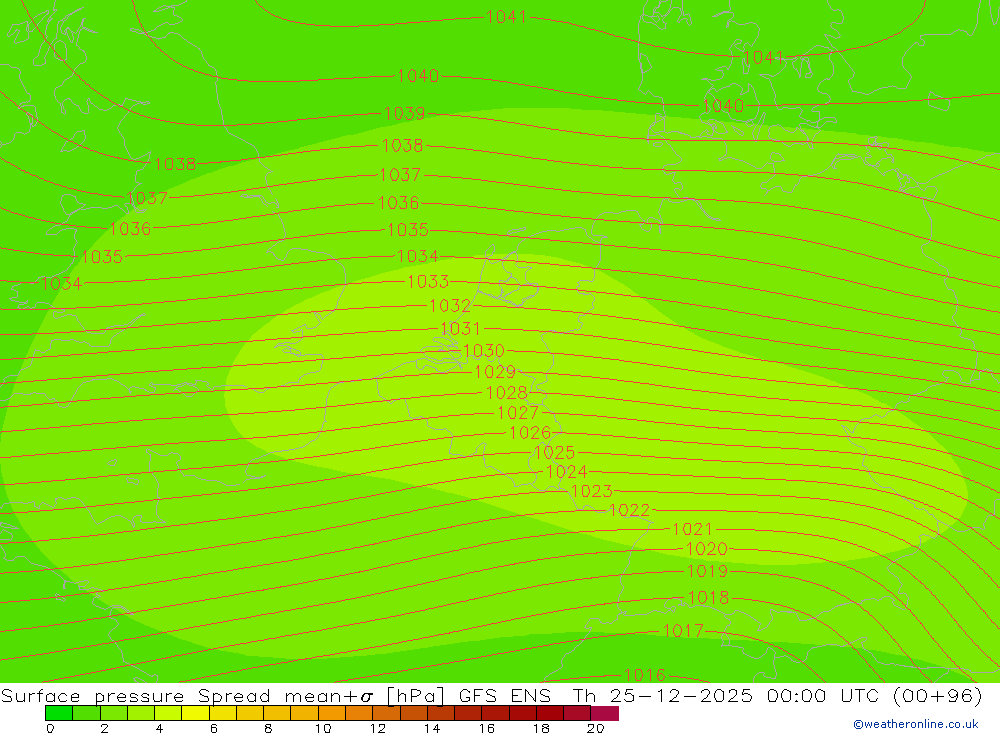
Task: Click the '00:00 UTC (00+96)' forecast time
Action: coord(874,695)
